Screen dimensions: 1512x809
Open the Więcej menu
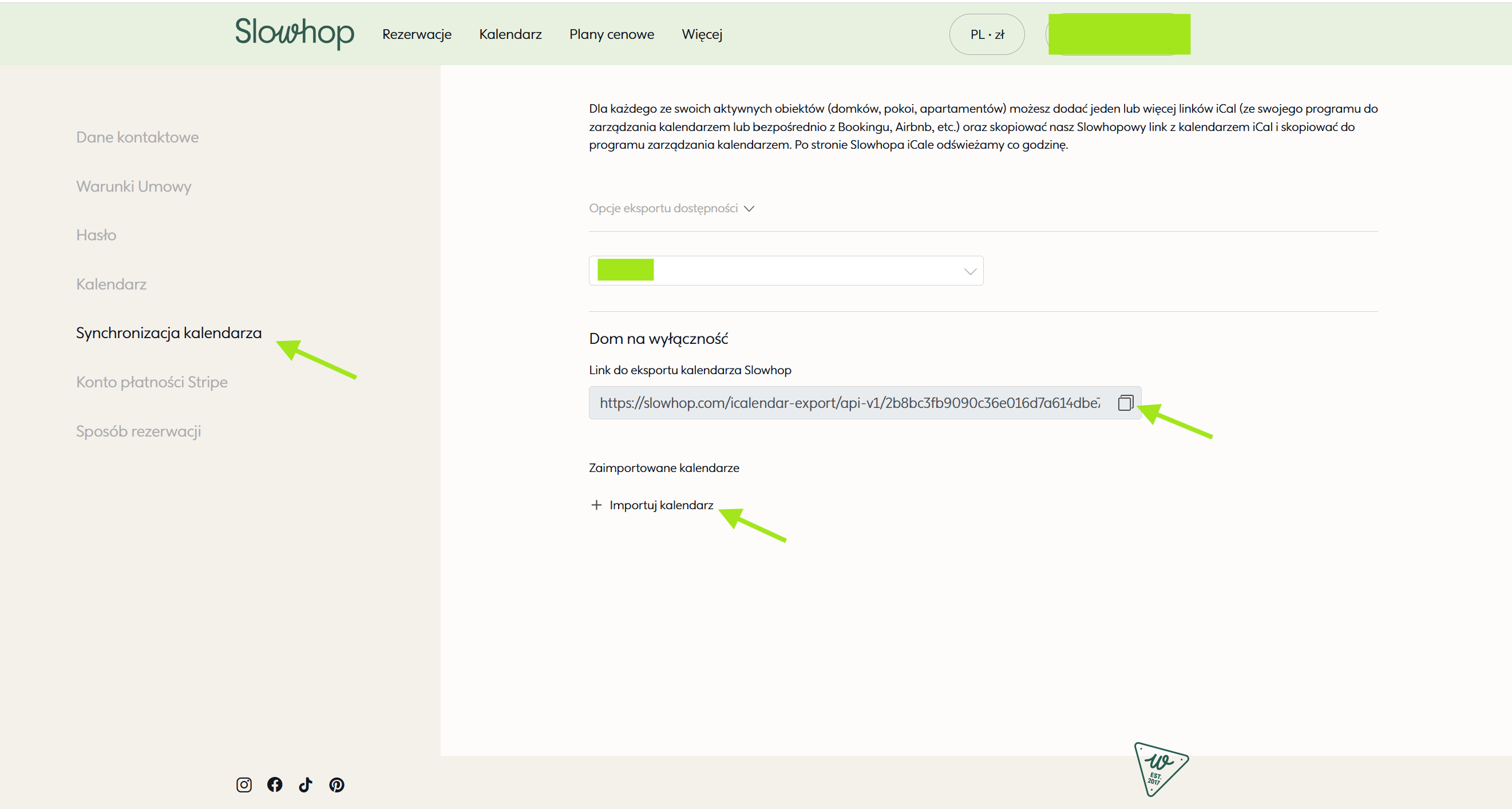click(702, 34)
